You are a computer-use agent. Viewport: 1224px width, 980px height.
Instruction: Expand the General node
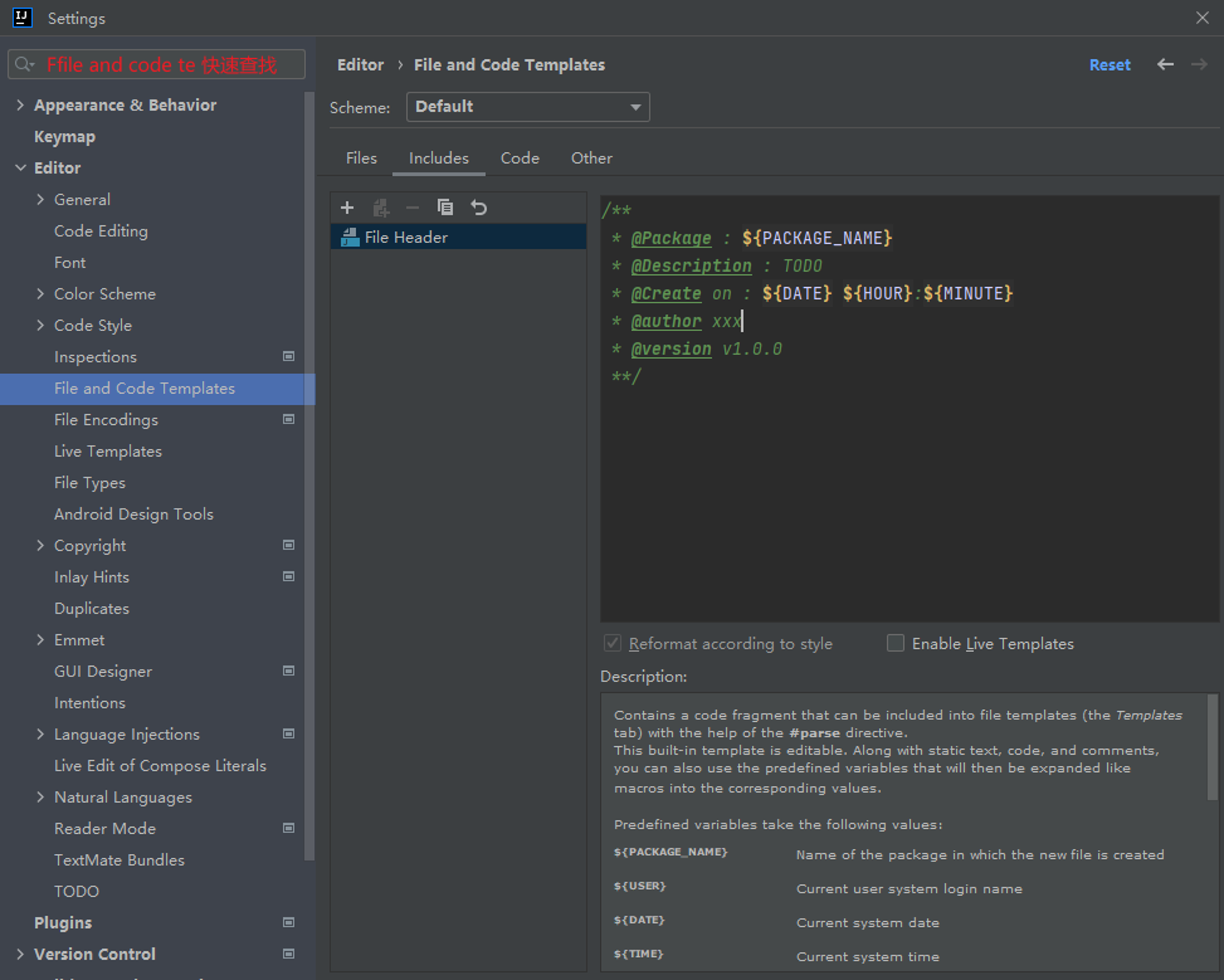tap(40, 199)
